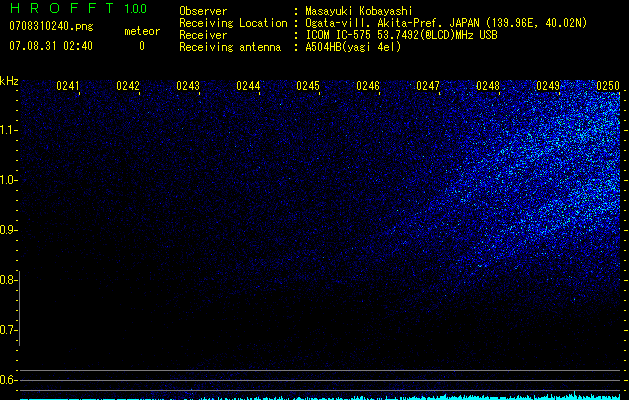Click the Observer label
The width and height of the screenshot is (629, 400).
[x=203, y=11]
